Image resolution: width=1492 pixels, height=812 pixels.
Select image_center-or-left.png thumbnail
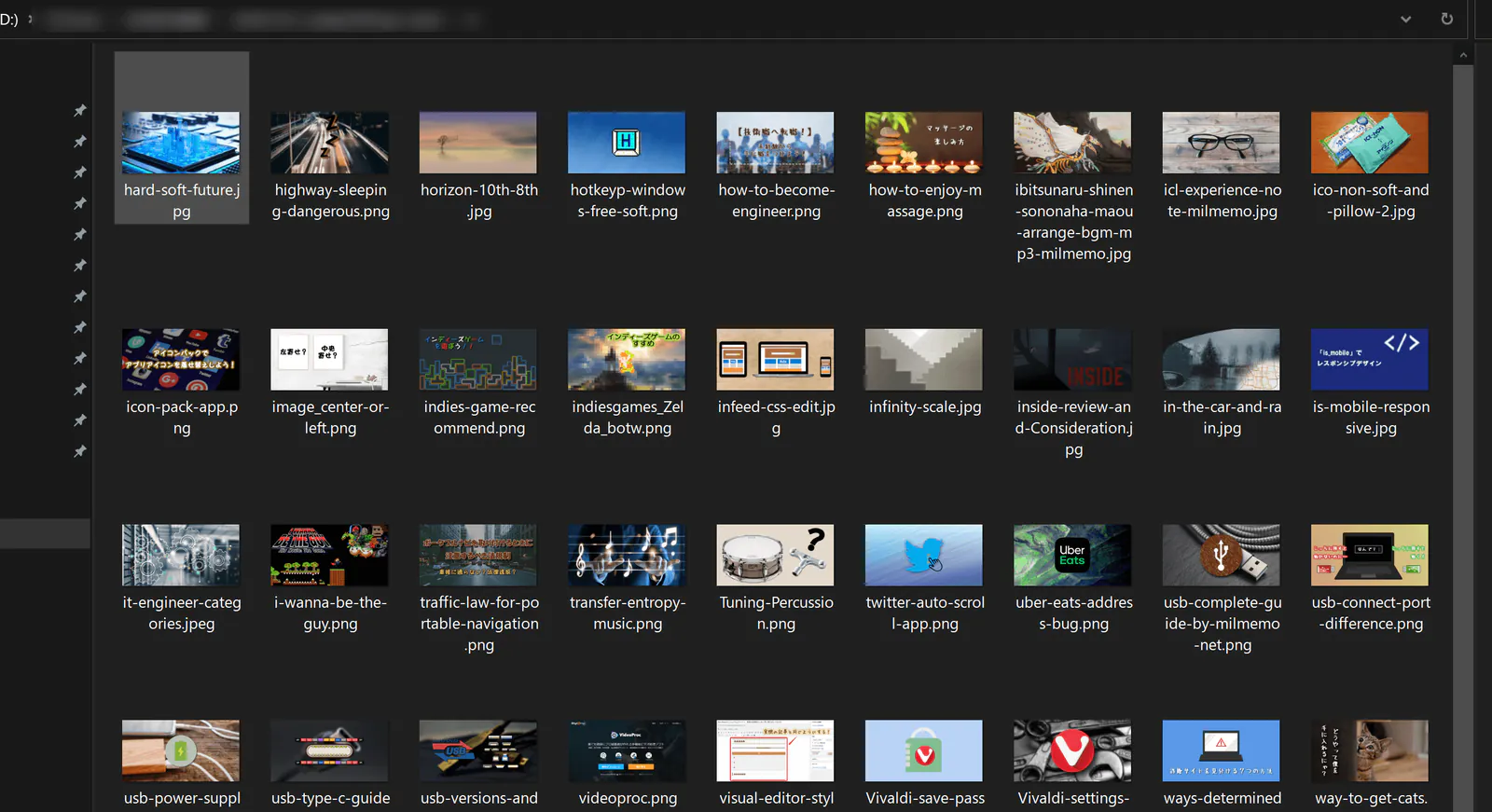pos(329,359)
